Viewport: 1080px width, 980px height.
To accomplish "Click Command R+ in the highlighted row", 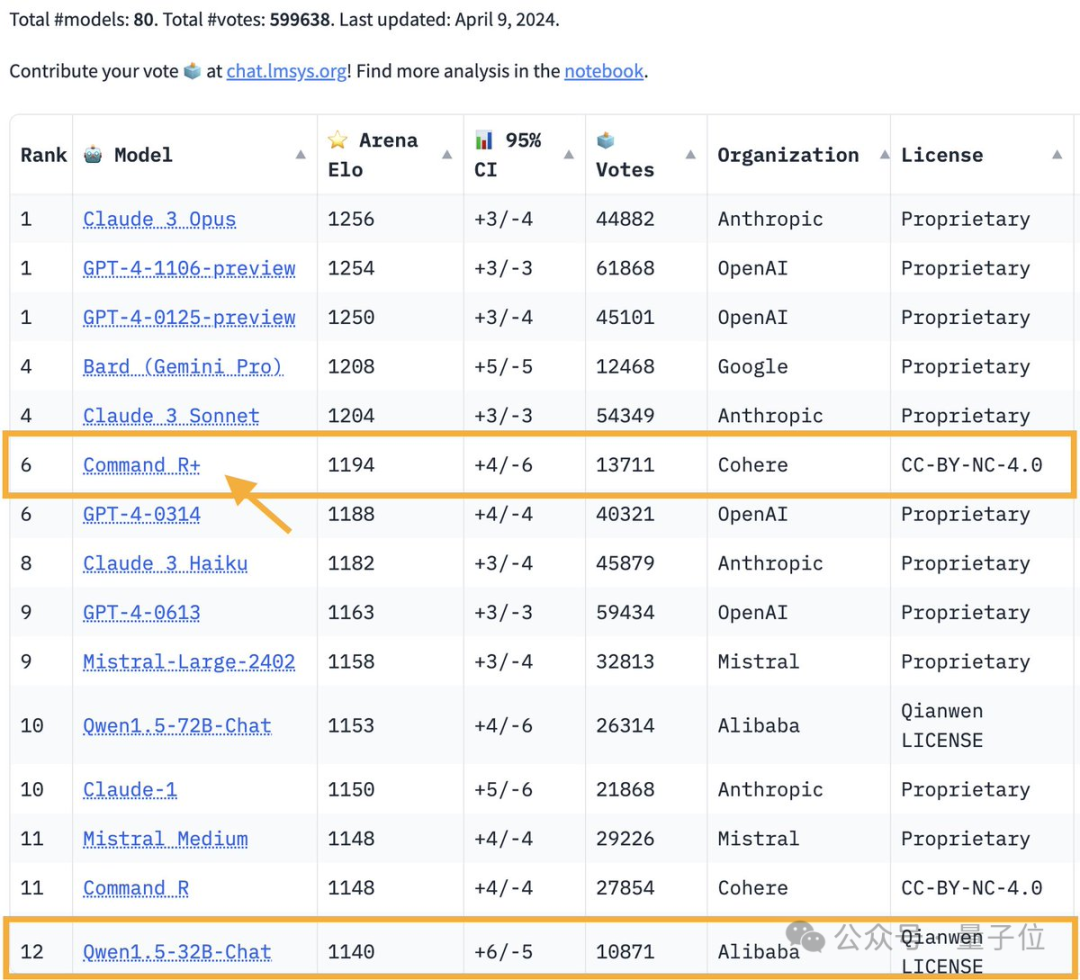I will coord(141,465).
